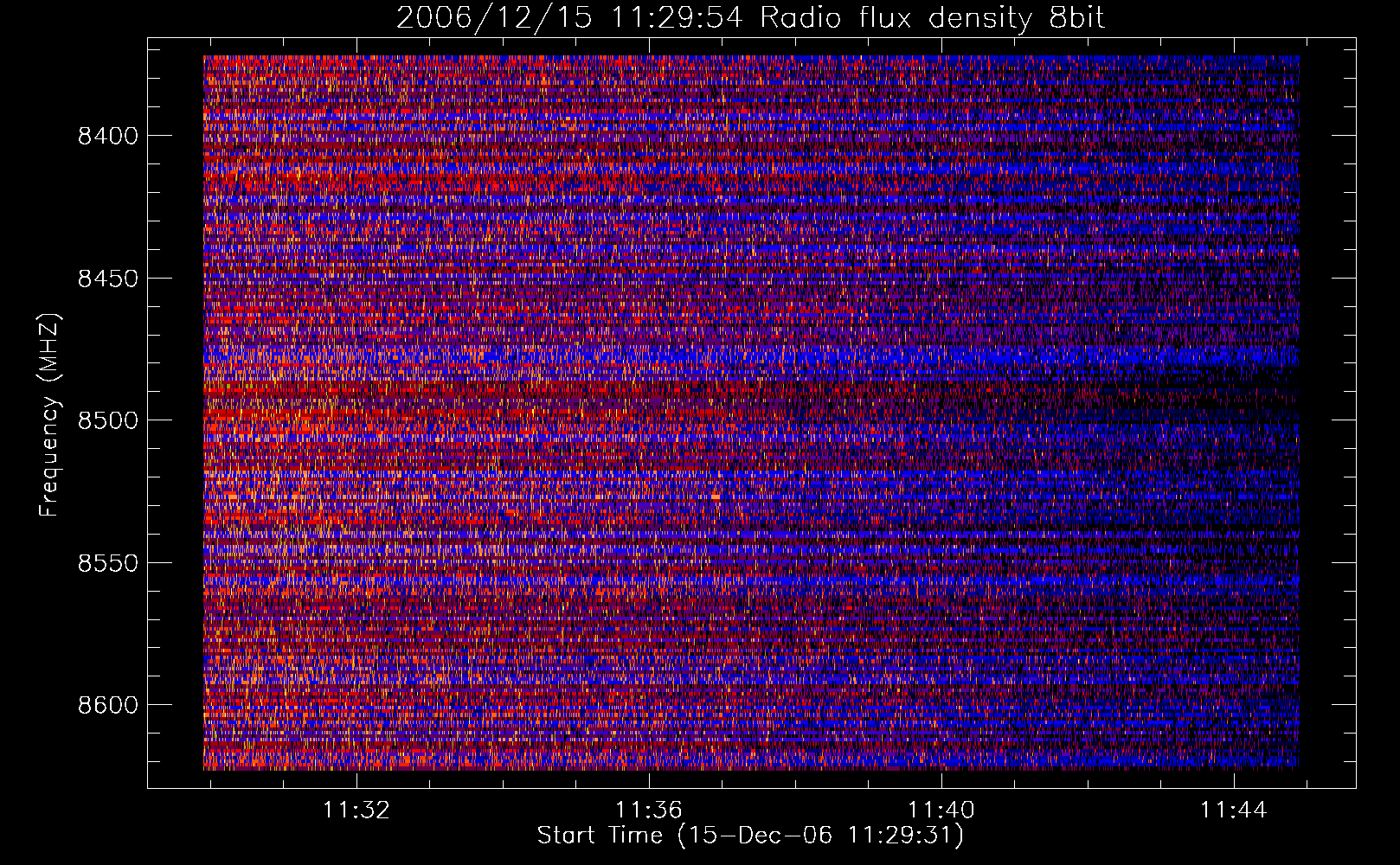Click the 8400 frequency tick label
This screenshot has height=865, width=1400.
tap(108, 136)
